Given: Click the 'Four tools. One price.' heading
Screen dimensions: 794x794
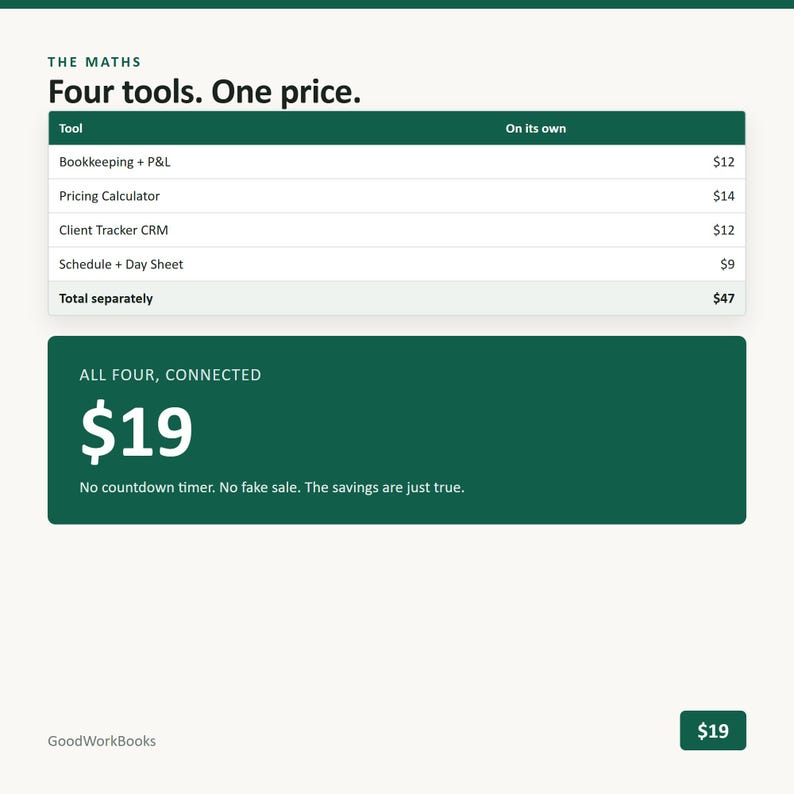Looking at the screenshot, I should click(205, 92).
